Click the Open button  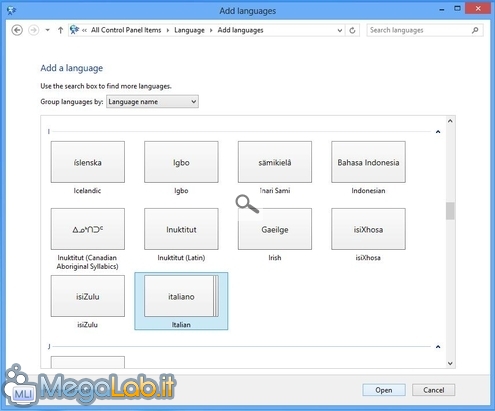[384, 390]
